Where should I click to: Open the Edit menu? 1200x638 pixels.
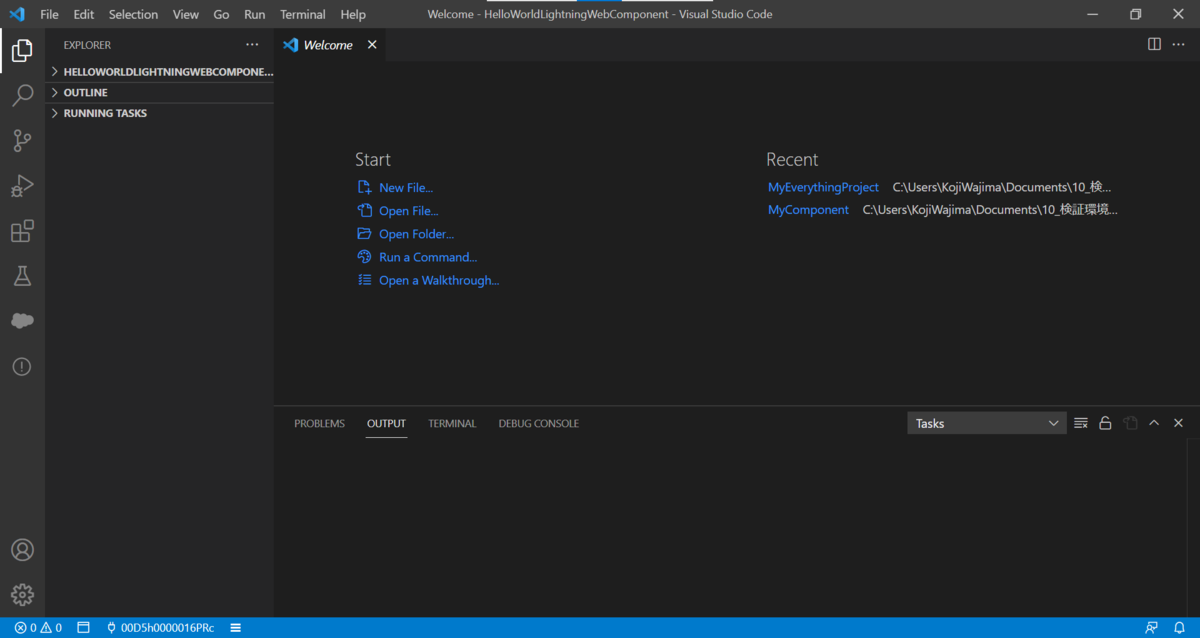tap(83, 14)
